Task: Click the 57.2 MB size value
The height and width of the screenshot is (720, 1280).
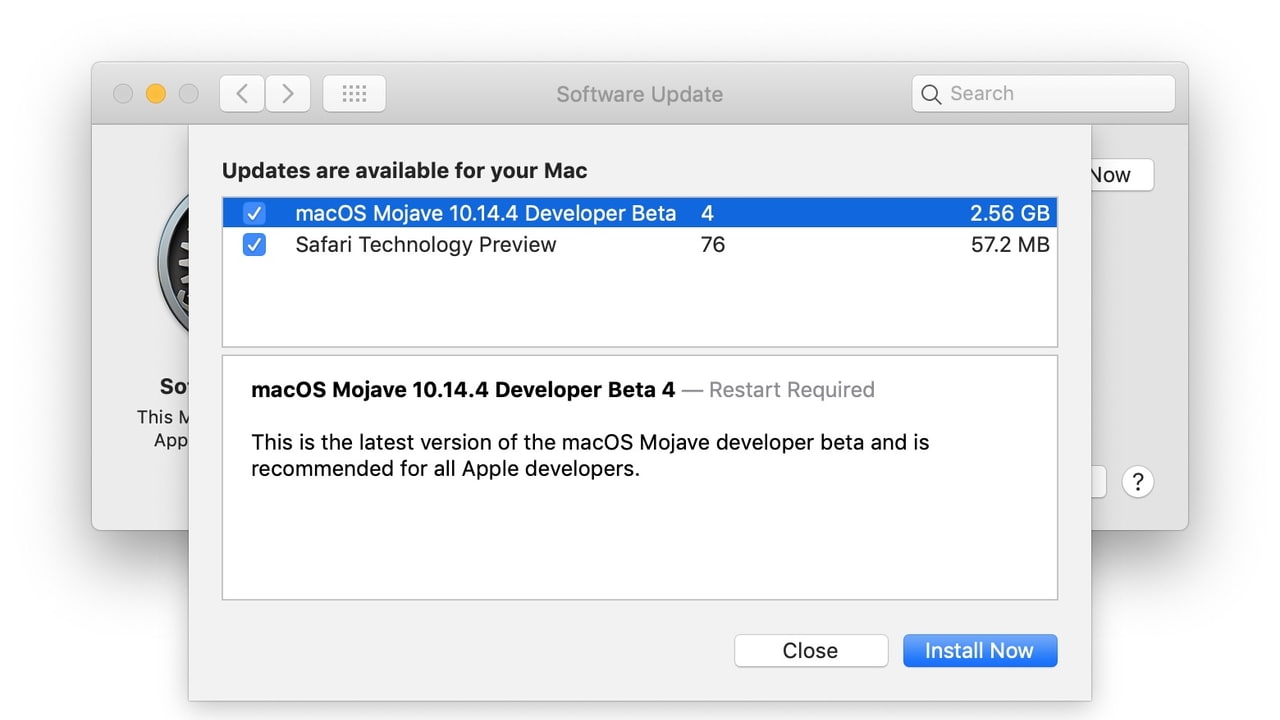Action: (x=1010, y=245)
